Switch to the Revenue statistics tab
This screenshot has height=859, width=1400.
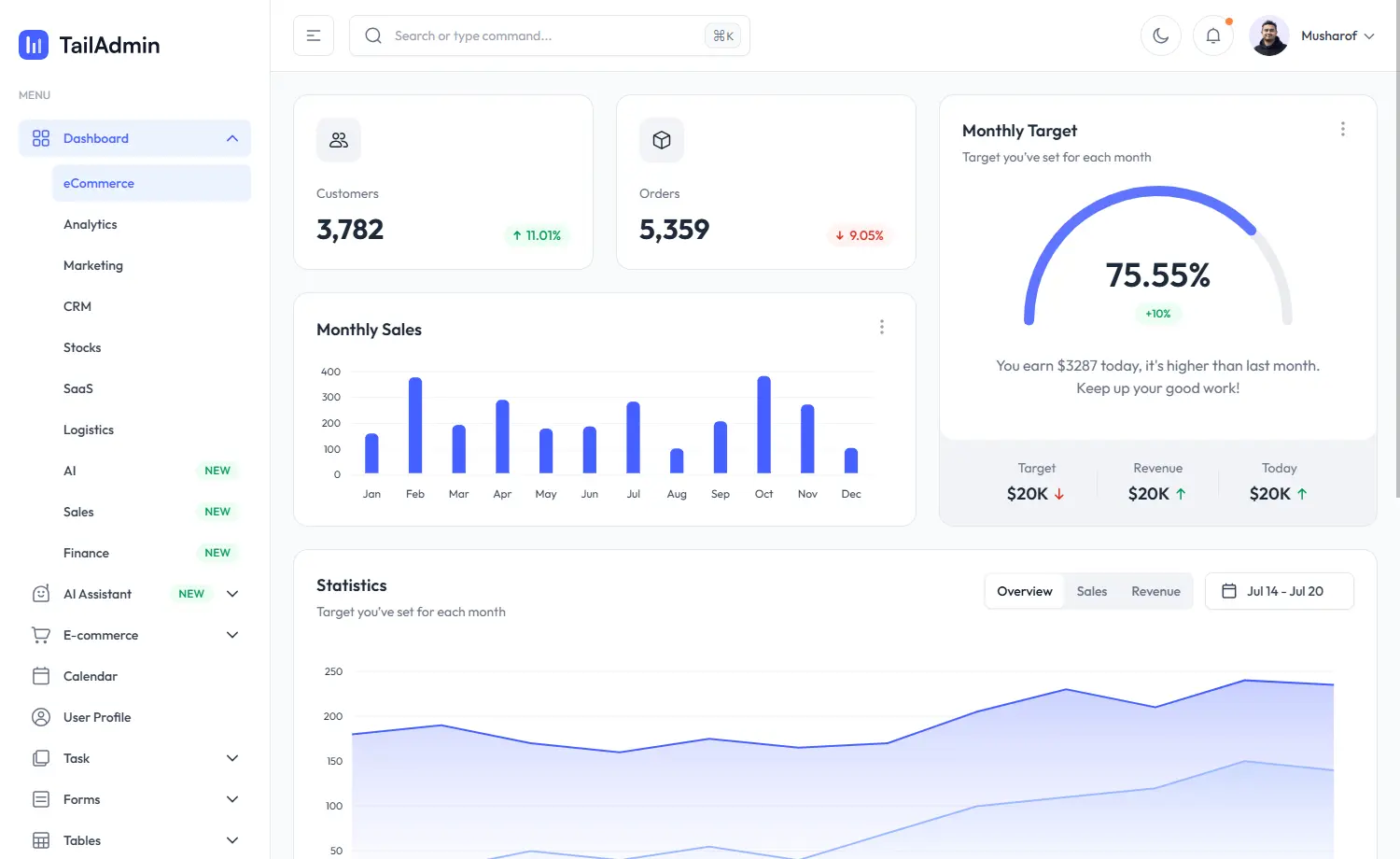pyautogui.click(x=1155, y=591)
